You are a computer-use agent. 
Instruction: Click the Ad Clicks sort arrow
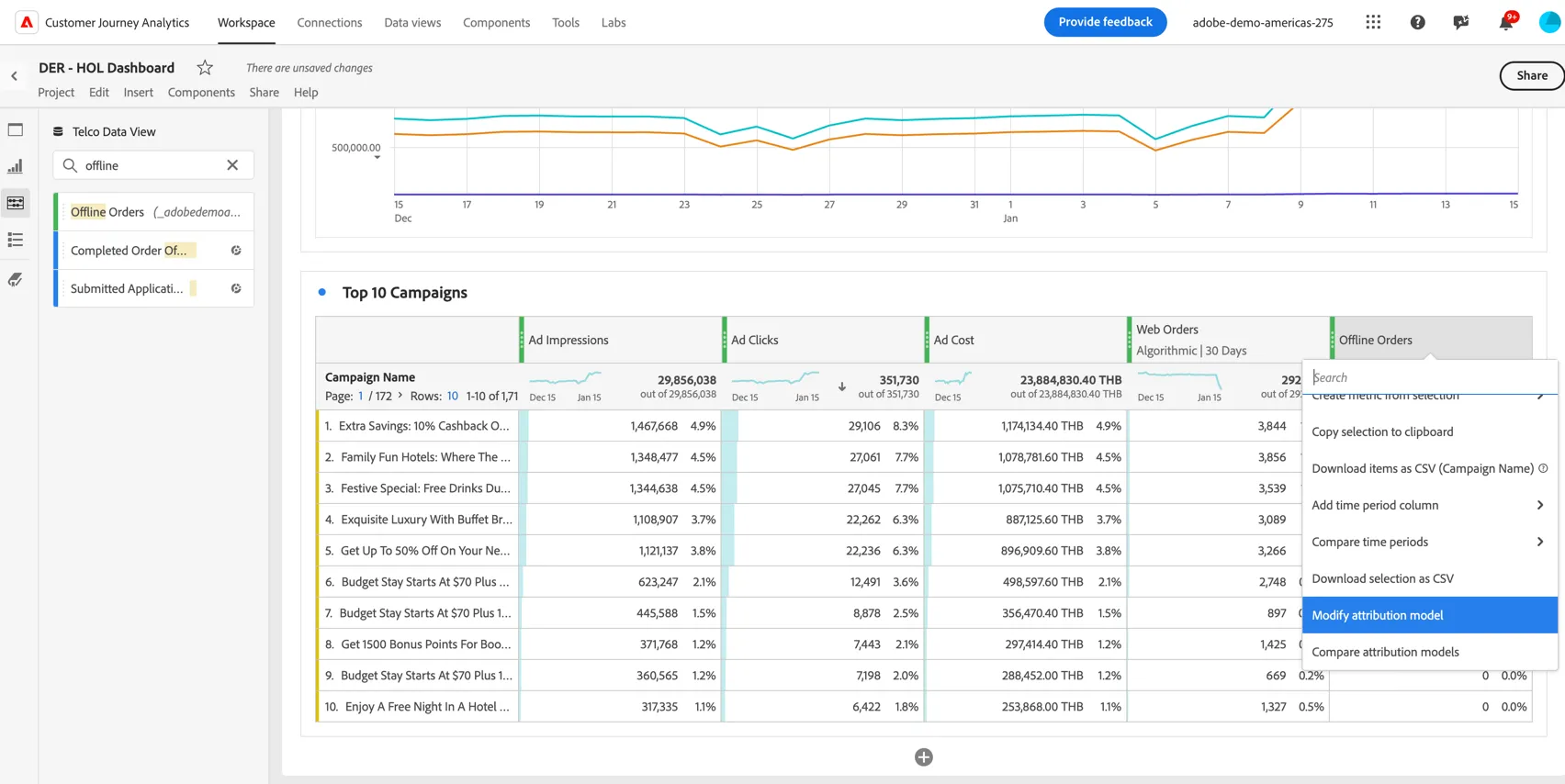[842, 386]
